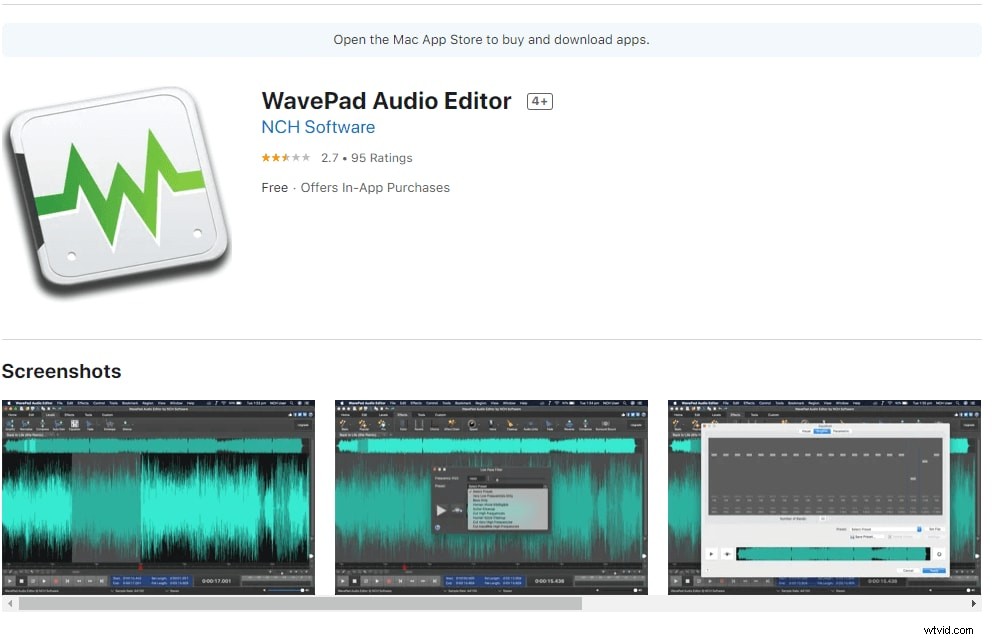Select the Equalizer tool on the Levels toolbar

(x=73, y=424)
